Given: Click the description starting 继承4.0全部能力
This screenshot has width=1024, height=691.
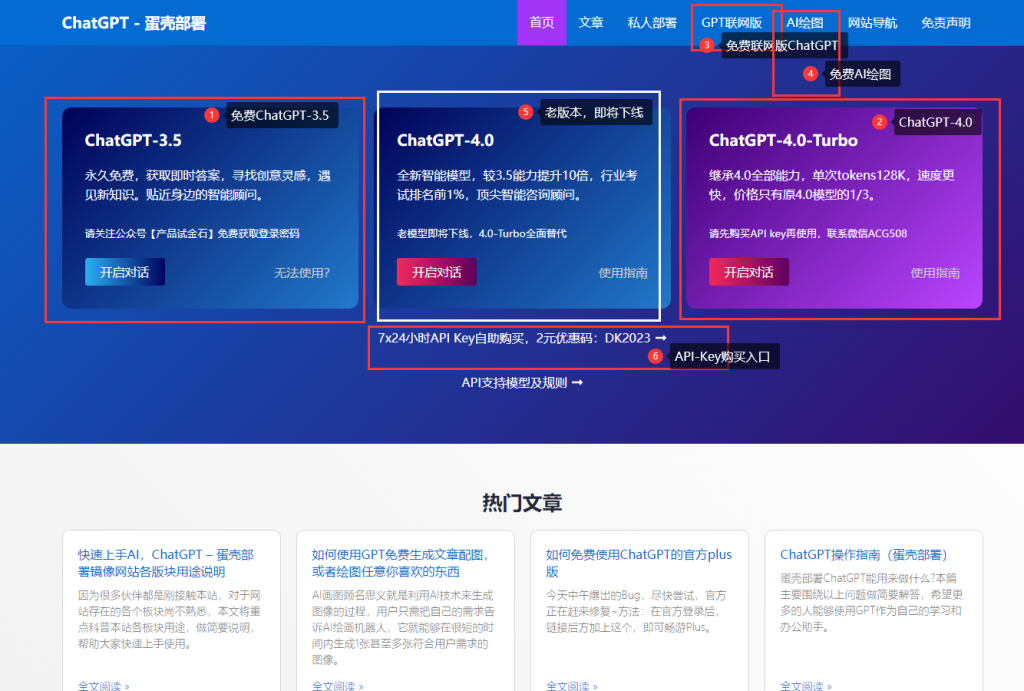Looking at the screenshot, I should pyautogui.click(x=832, y=185).
